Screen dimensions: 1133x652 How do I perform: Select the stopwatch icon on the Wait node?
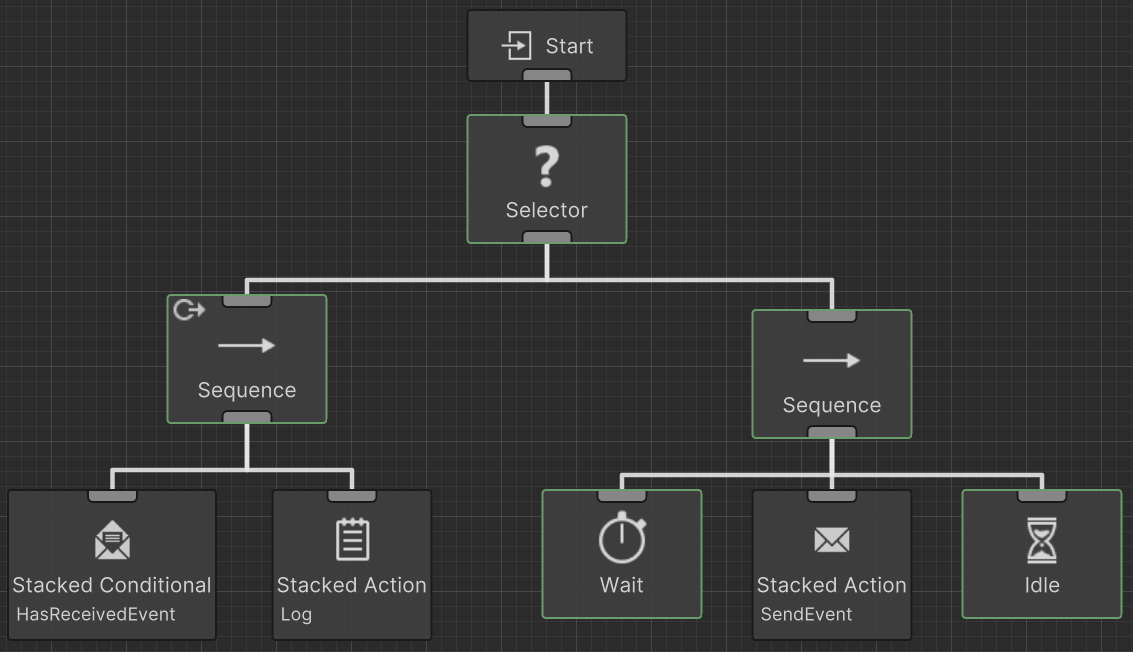[x=621, y=540]
